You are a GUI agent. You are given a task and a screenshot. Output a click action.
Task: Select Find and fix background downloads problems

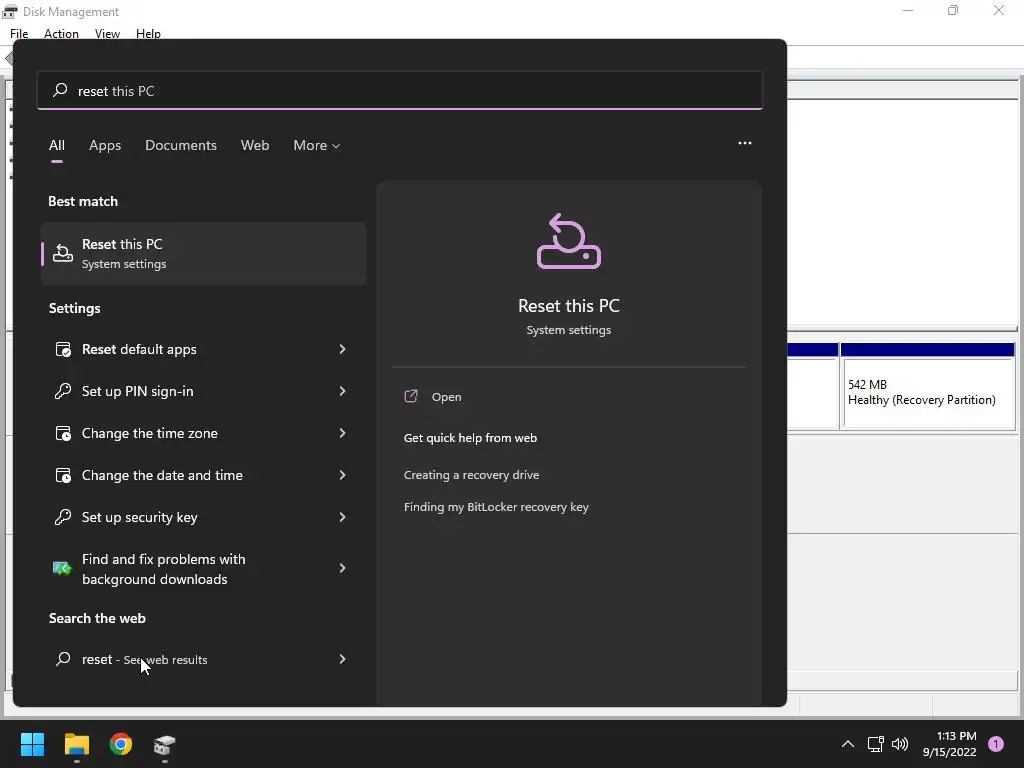point(203,569)
